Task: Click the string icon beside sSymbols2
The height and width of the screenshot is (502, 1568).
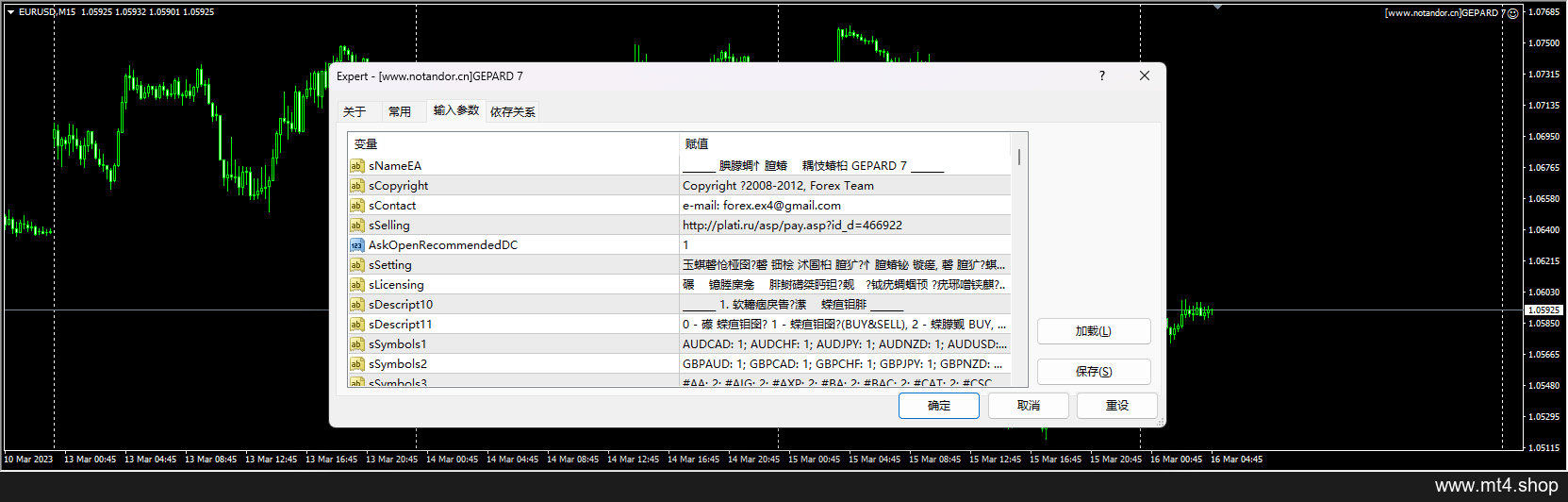Action: [x=356, y=364]
